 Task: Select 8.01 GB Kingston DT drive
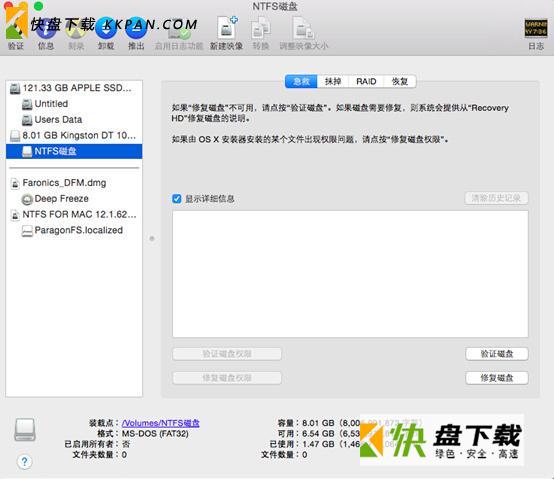click(74, 135)
